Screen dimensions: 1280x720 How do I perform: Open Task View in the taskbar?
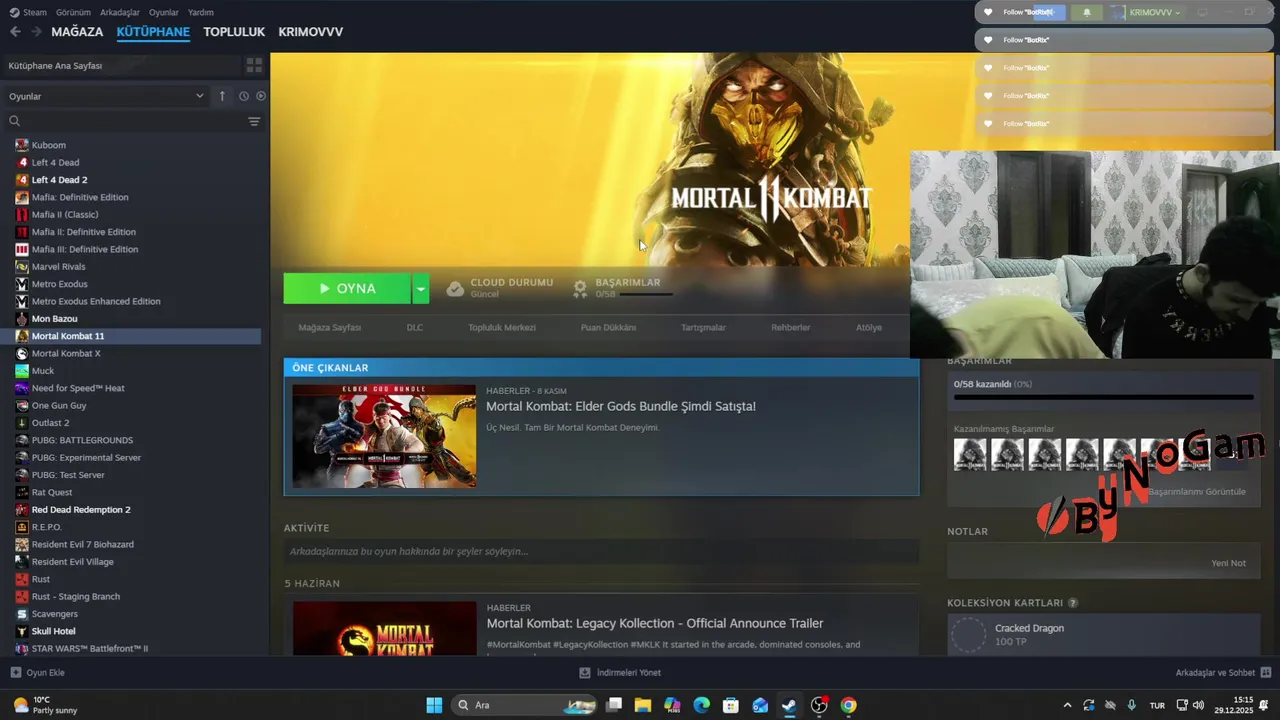[x=614, y=705]
